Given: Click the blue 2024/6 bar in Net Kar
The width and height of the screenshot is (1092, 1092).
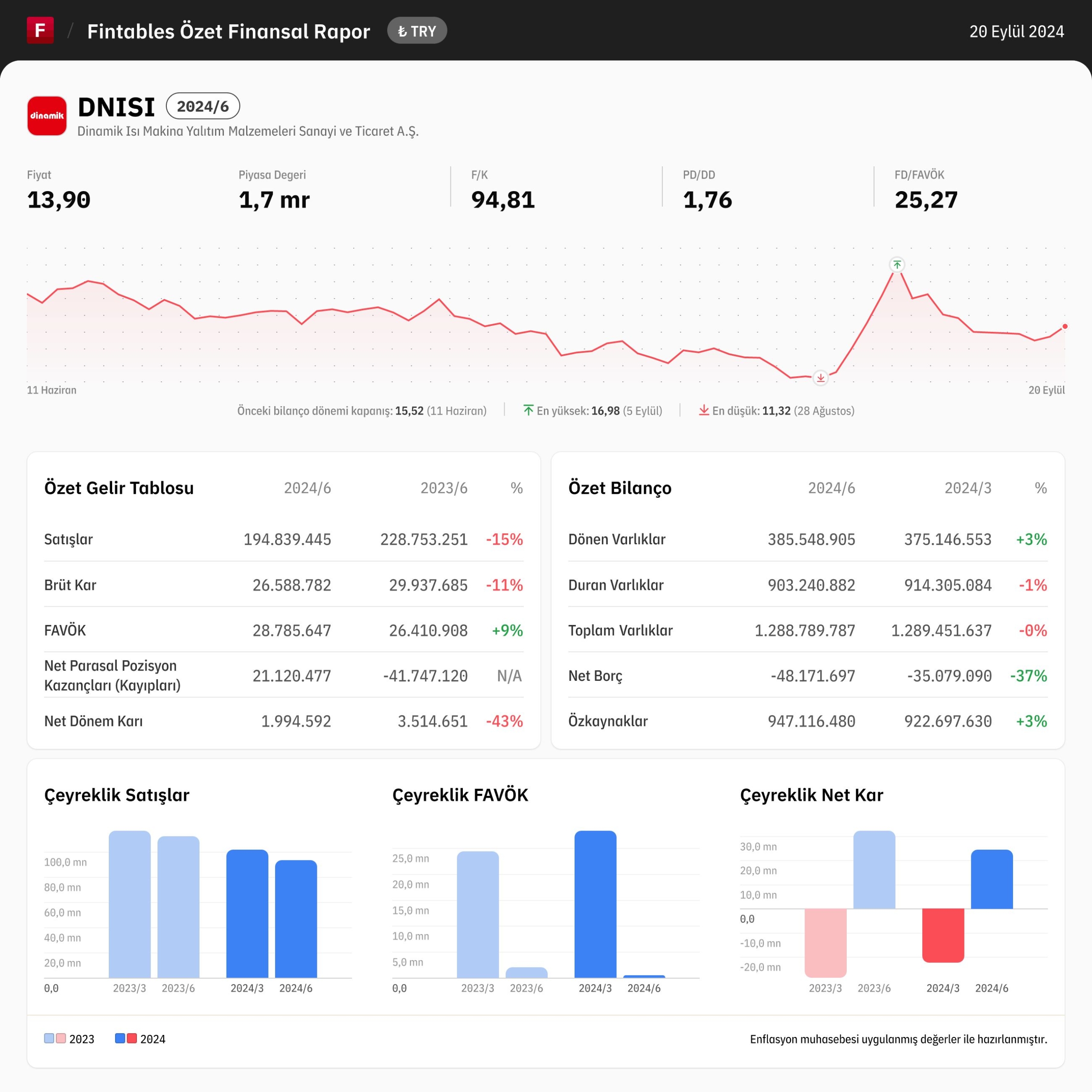Looking at the screenshot, I should [991, 880].
